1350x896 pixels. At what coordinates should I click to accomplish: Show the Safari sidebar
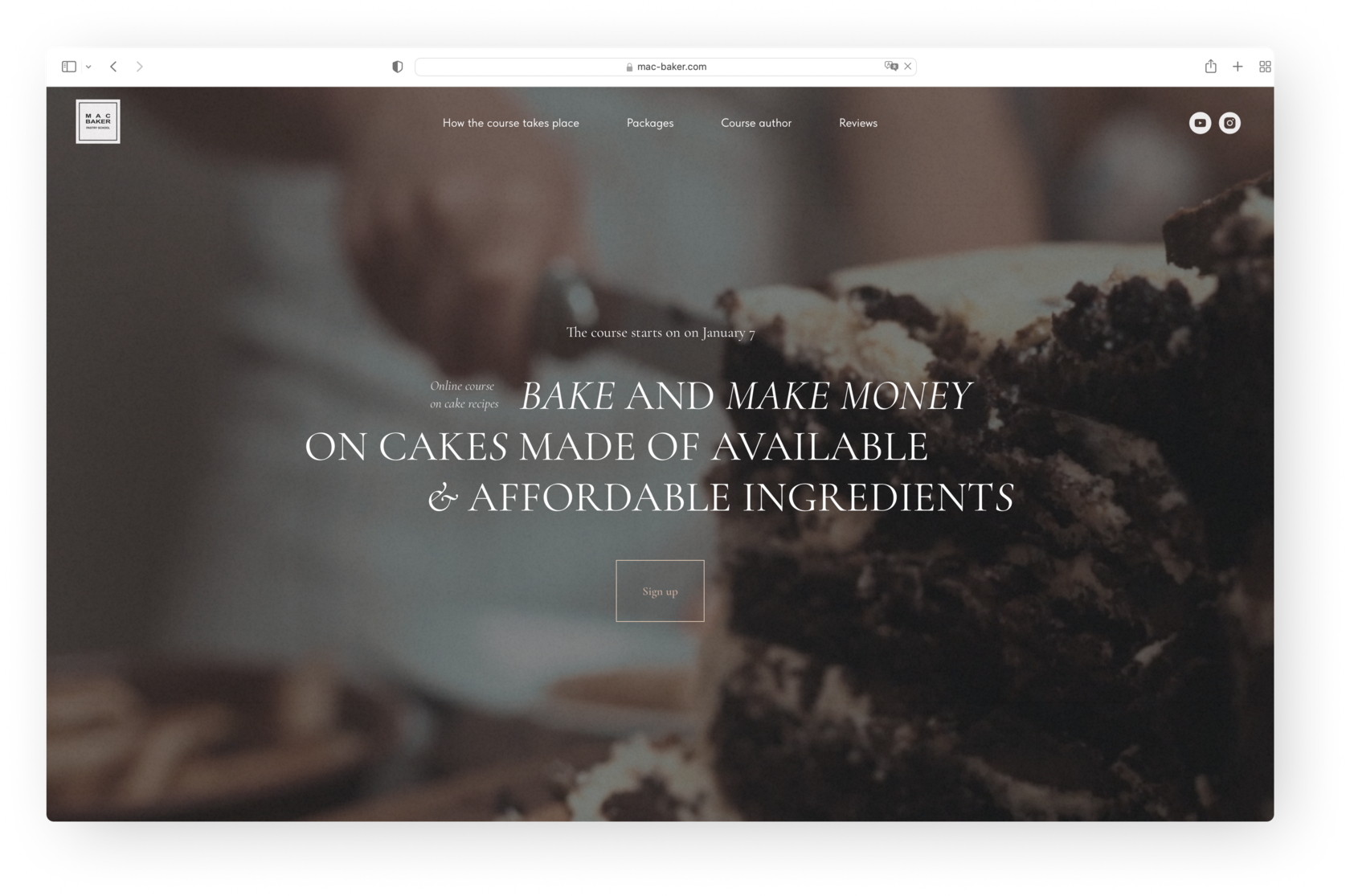(69, 67)
